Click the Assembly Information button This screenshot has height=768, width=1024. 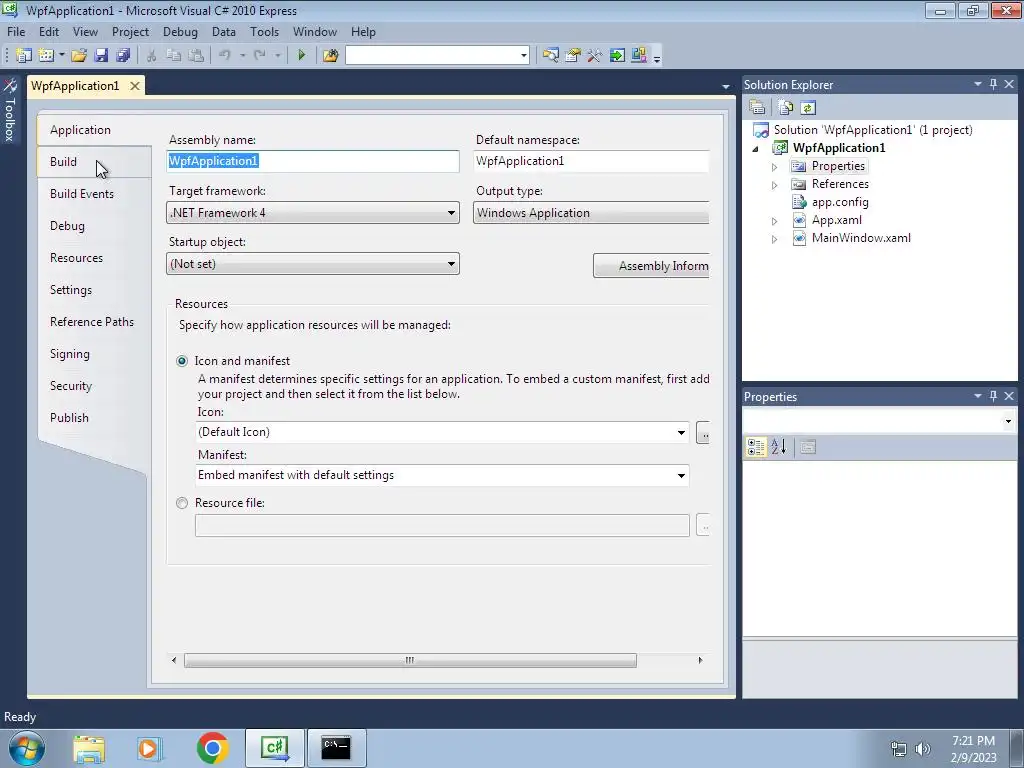point(651,266)
